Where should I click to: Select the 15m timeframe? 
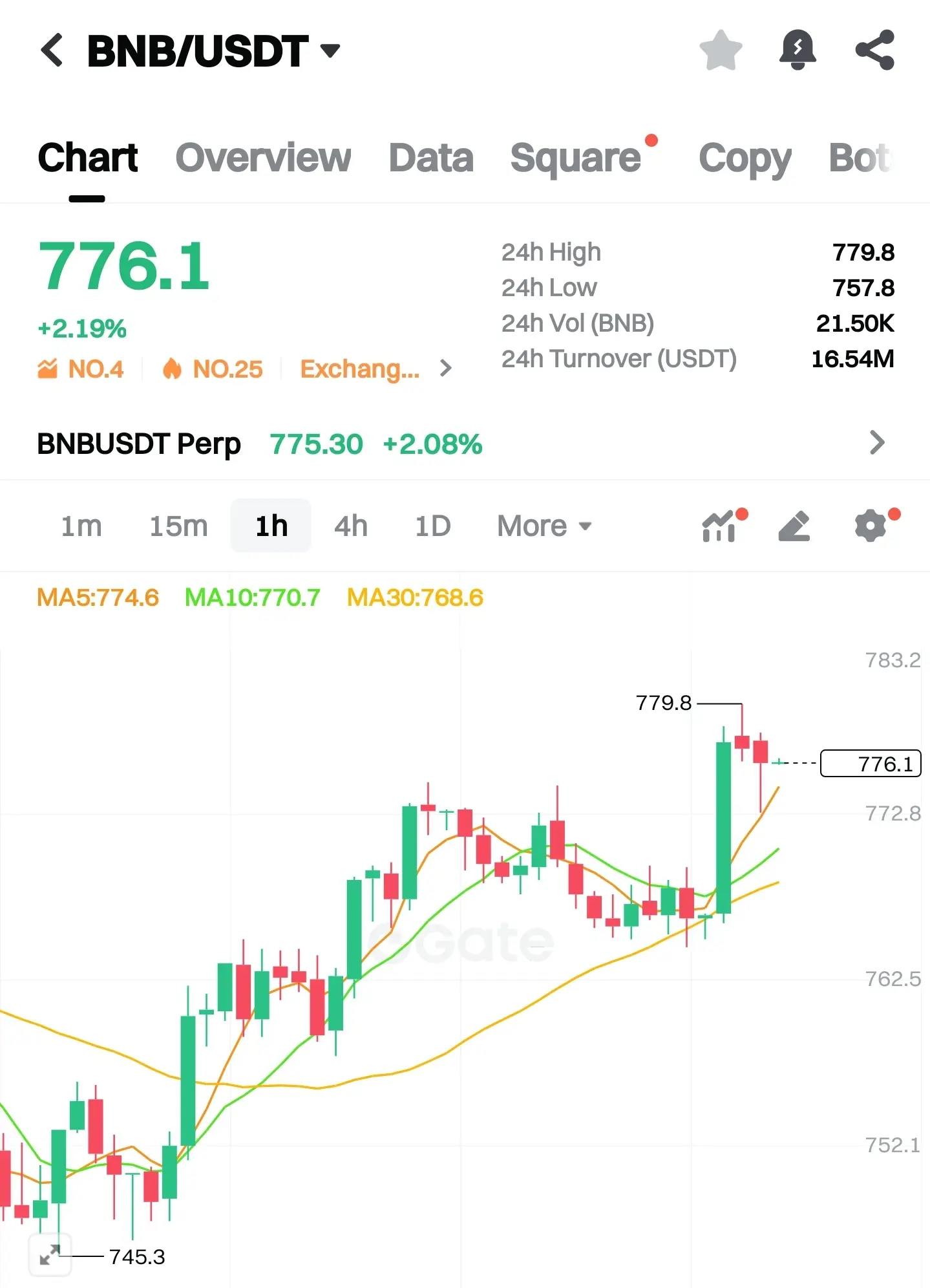[x=178, y=526]
